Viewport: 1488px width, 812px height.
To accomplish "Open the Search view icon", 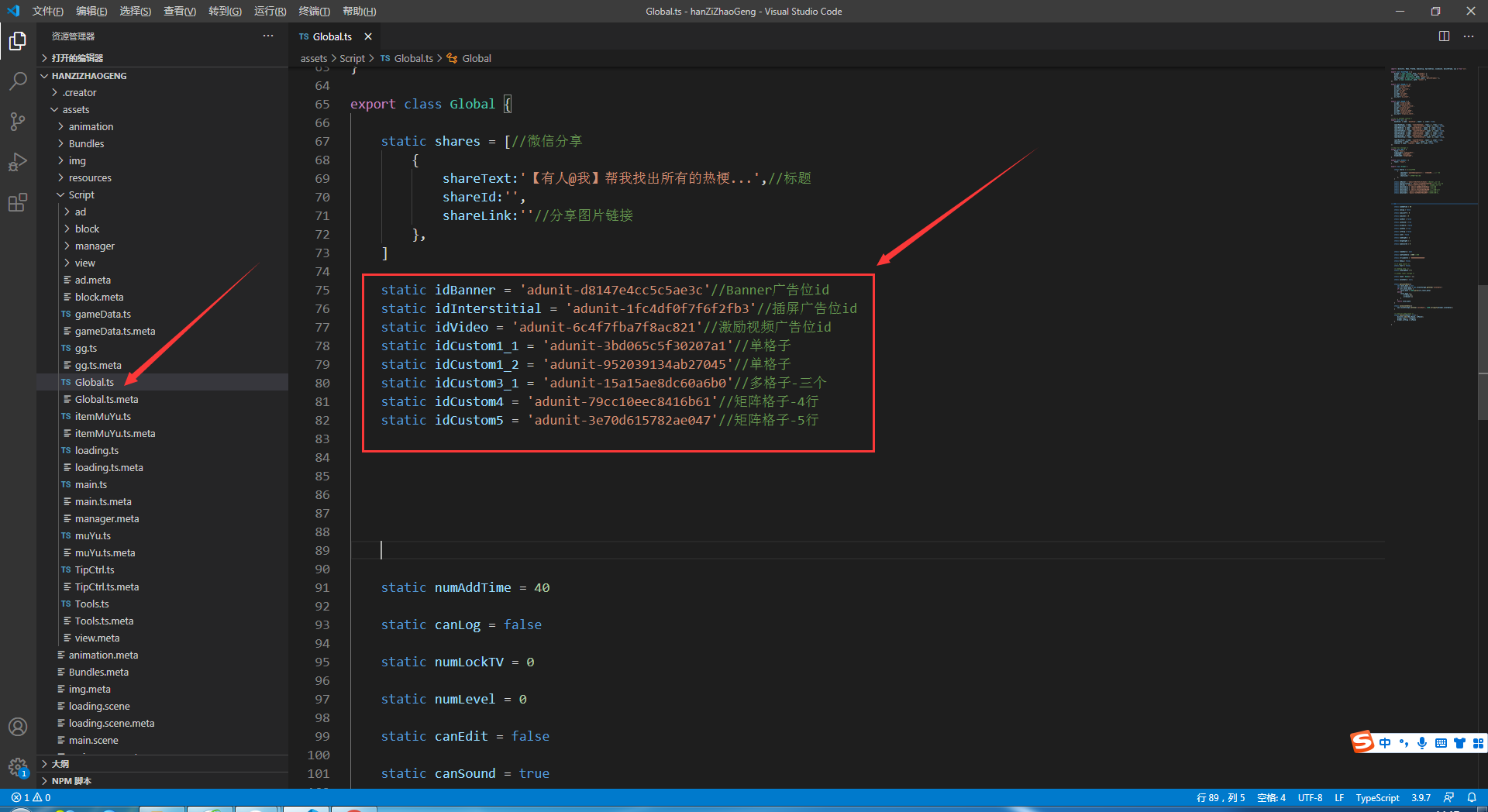I will pos(18,81).
